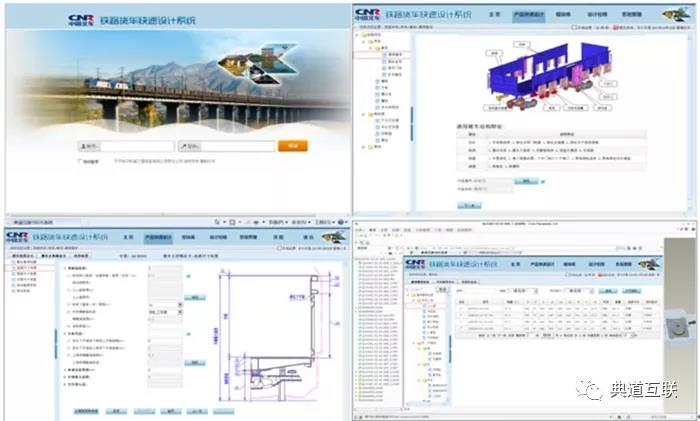Click the 3D part preview at the table window's right edge
Screen dimensions: 700x421
[679, 326]
